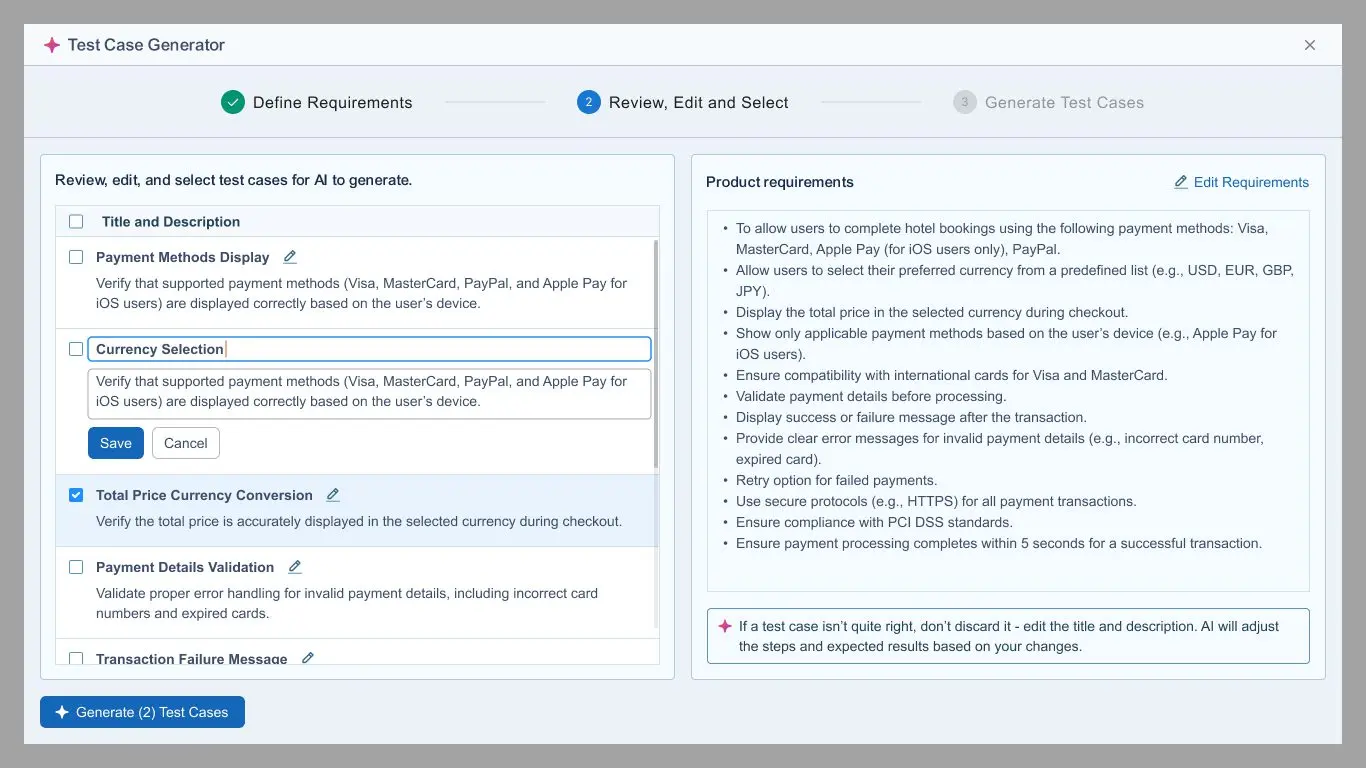Edit the Total Price Currency Conversion title
Viewport: 1366px width, 768px height.
point(333,495)
